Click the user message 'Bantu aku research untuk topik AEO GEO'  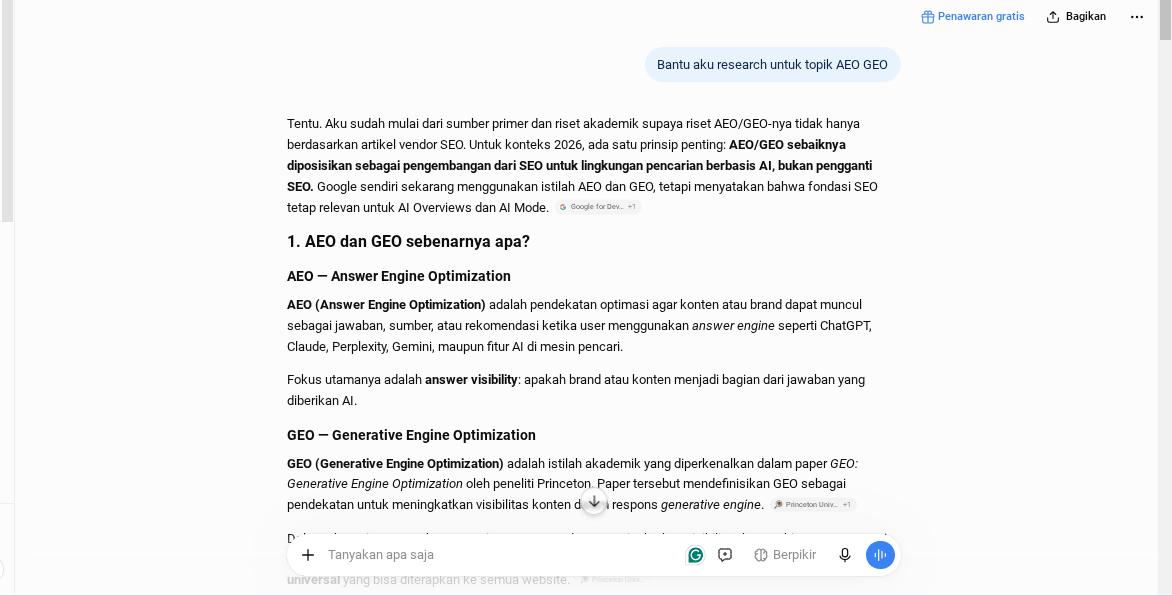tap(772, 65)
